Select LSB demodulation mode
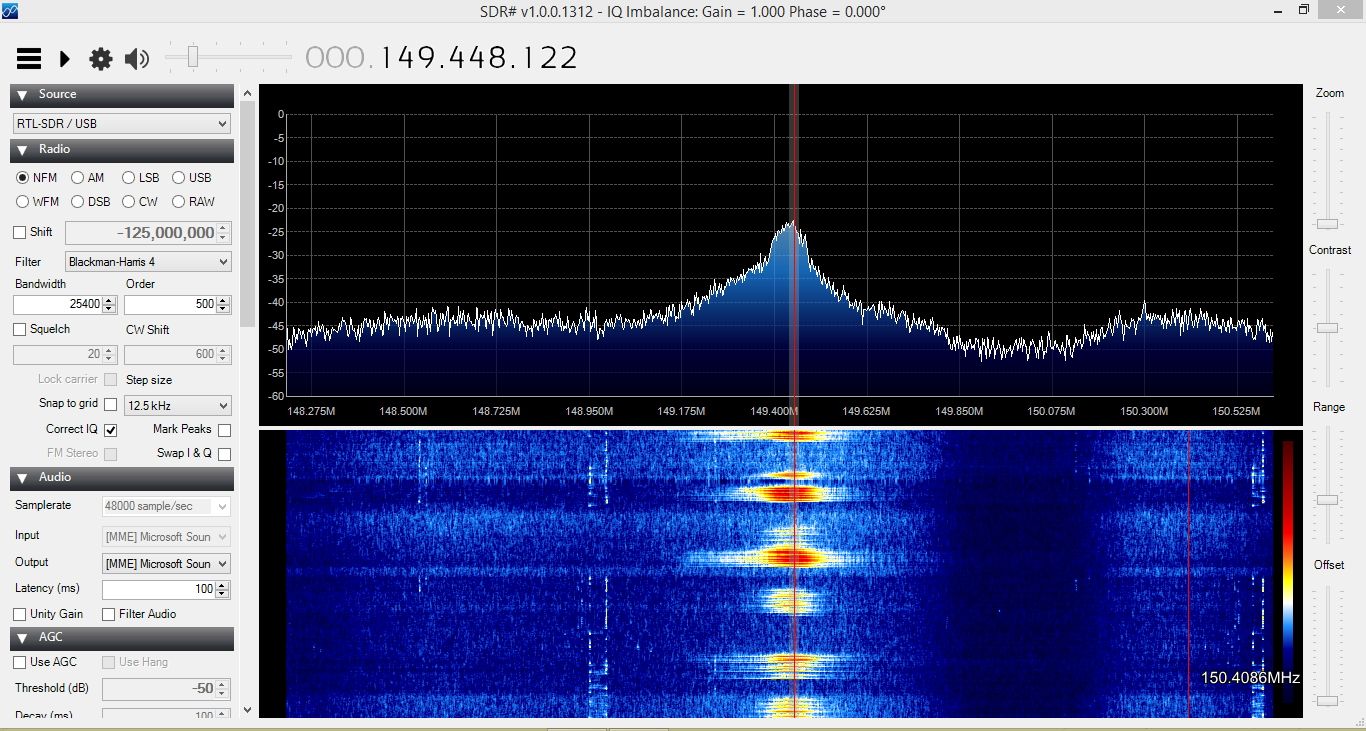This screenshot has height=731, width=1366. click(x=141, y=178)
